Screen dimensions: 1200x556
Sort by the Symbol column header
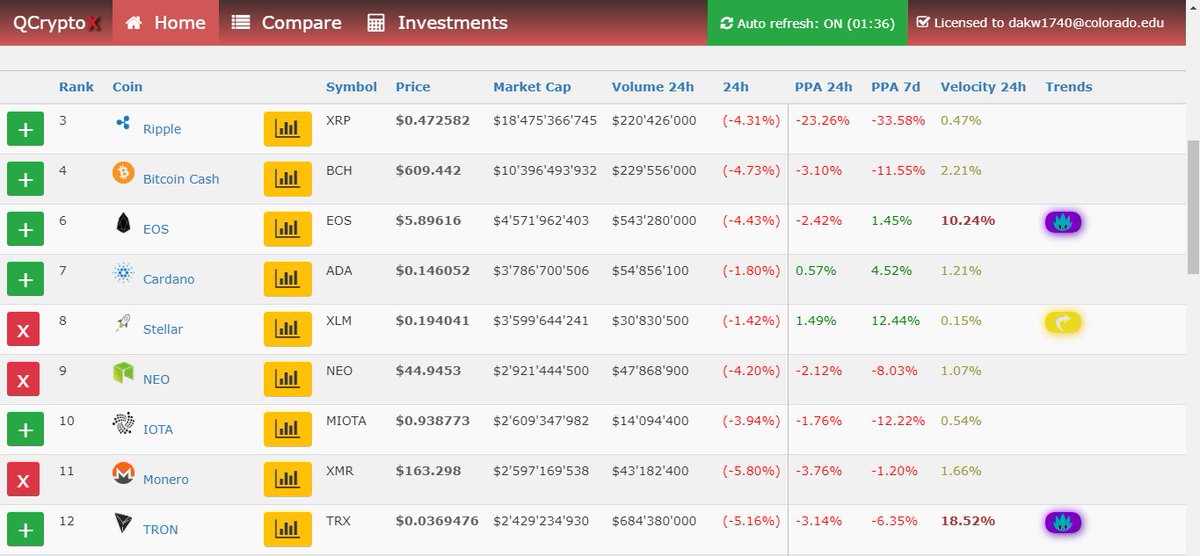pos(351,87)
